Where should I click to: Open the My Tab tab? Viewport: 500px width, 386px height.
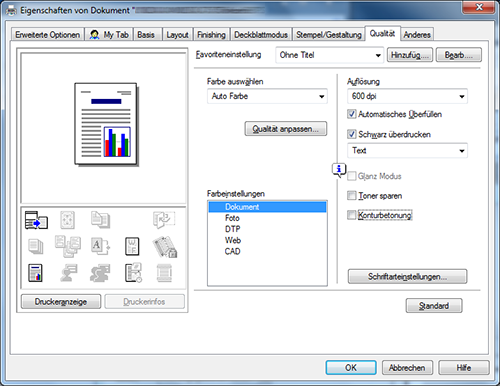point(109,35)
